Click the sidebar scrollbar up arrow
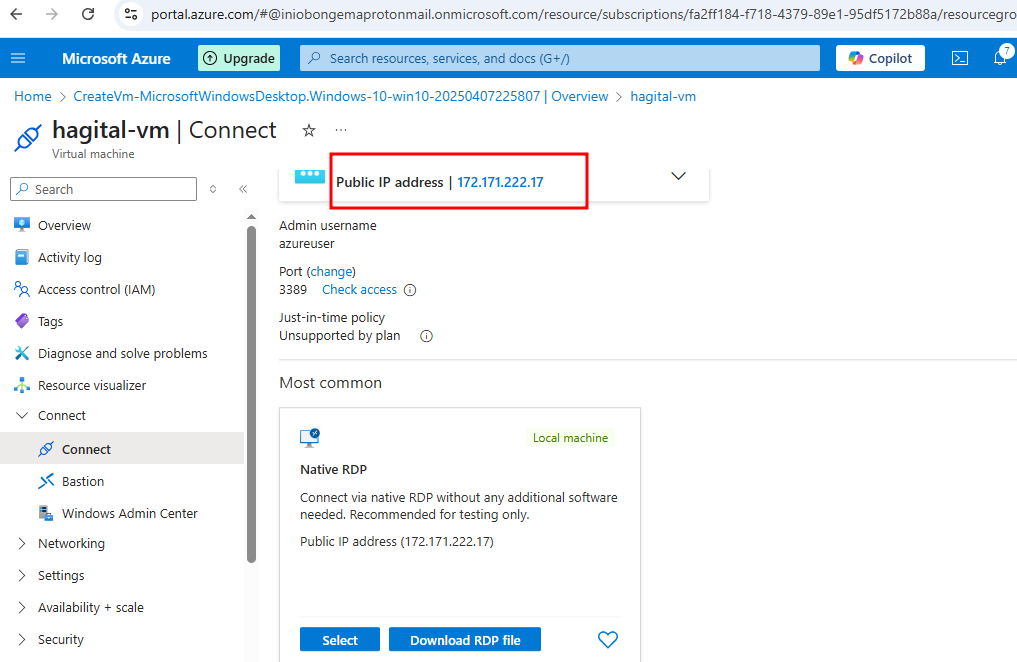Screen dimensions: 1017x662 pyautogui.click(x=252, y=217)
